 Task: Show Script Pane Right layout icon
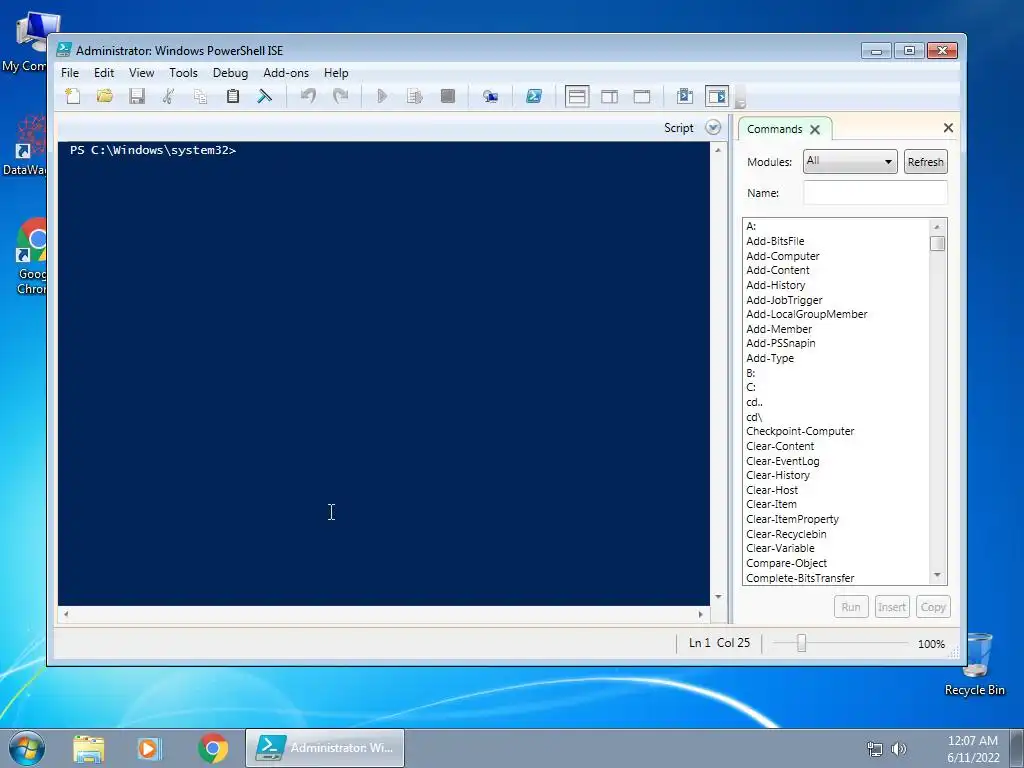[609, 97]
